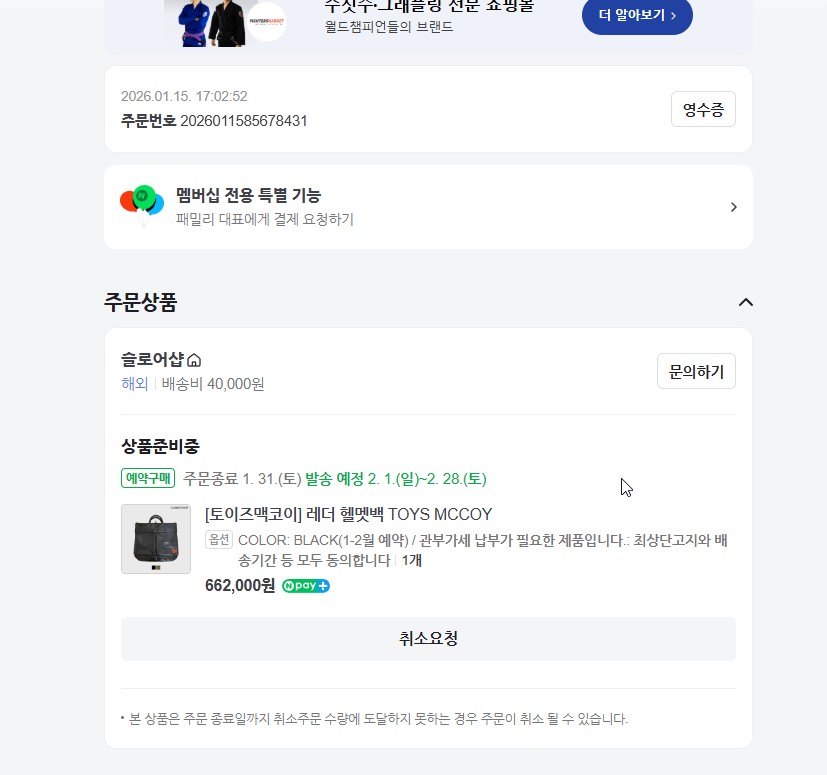Image resolution: width=827 pixels, height=775 pixels.
Task: Click the 예약구매 green badge
Action: tap(148, 478)
